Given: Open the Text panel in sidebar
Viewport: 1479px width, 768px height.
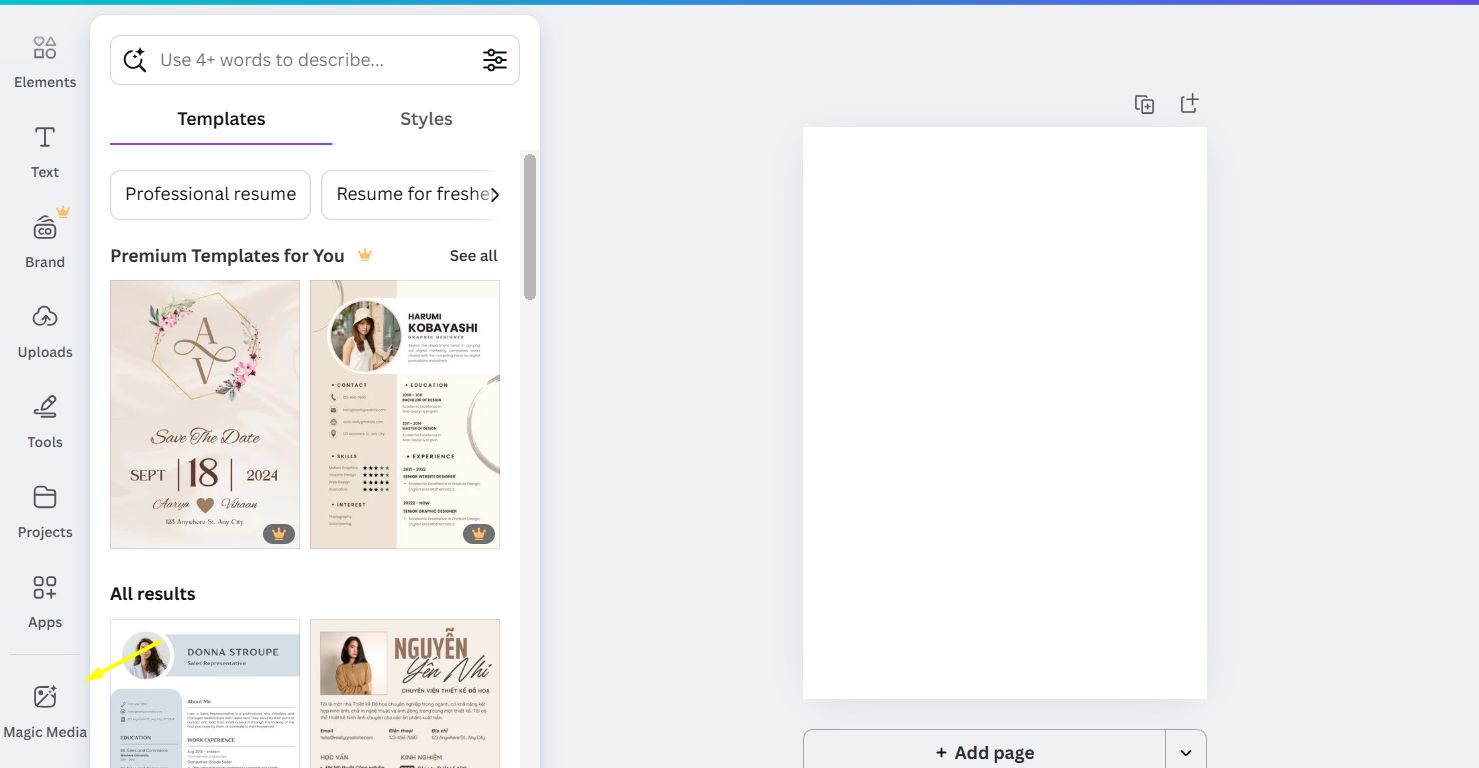Looking at the screenshot, I should (45, 152).
